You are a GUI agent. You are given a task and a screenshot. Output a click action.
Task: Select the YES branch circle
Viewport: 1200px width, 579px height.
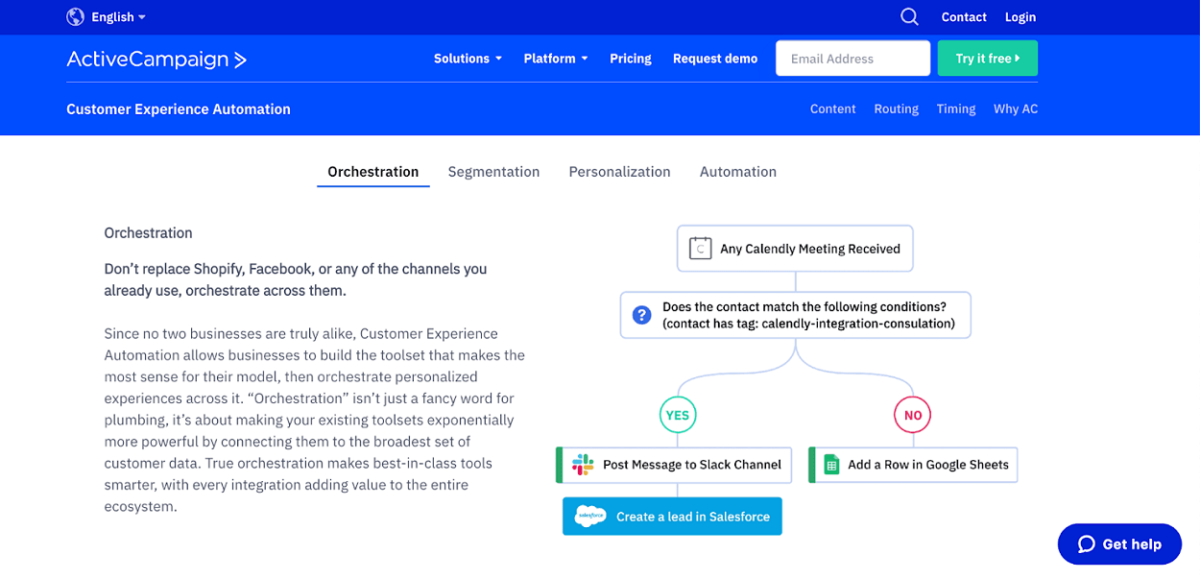click(x=678, y=414)
